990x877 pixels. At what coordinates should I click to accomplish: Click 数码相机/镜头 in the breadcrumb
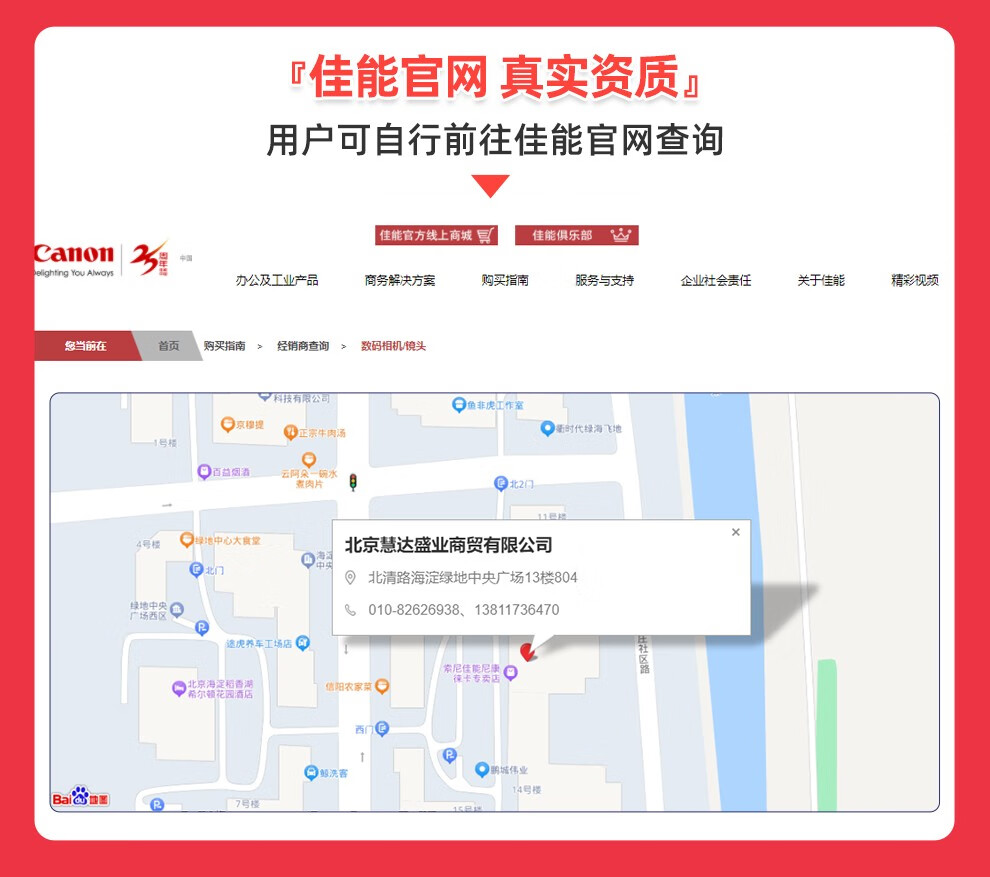point(393,346)
